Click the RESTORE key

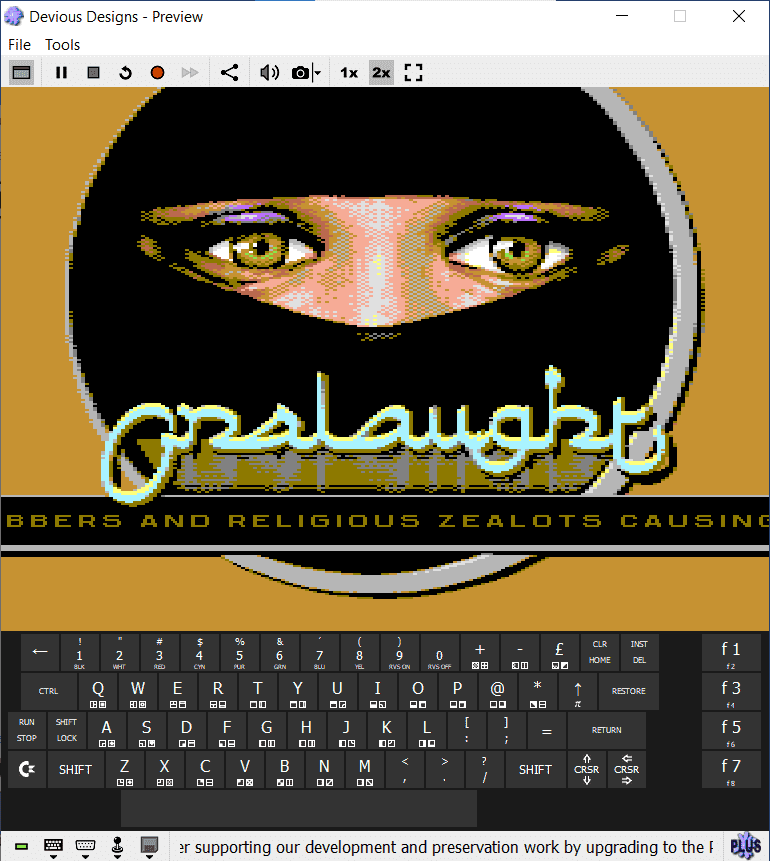click(x=628, y=691)
